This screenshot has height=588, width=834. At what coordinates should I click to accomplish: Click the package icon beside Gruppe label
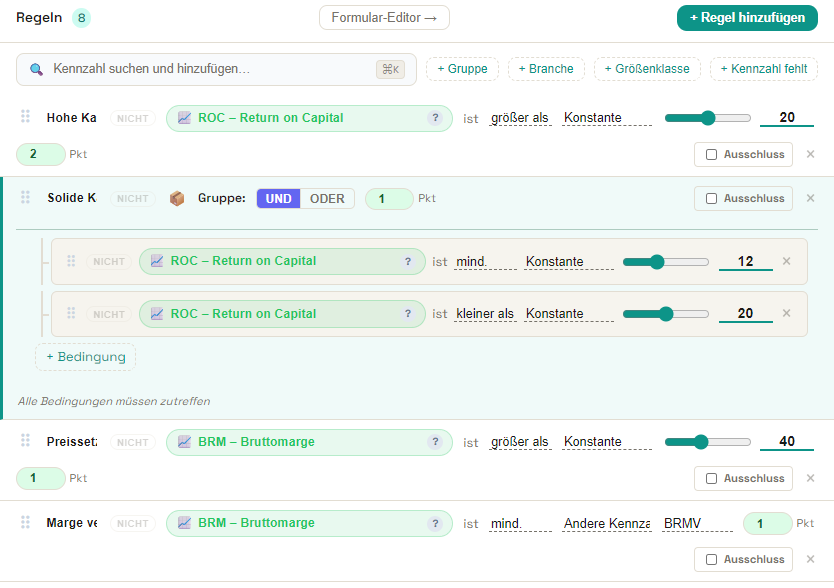(x=177, y=198)
